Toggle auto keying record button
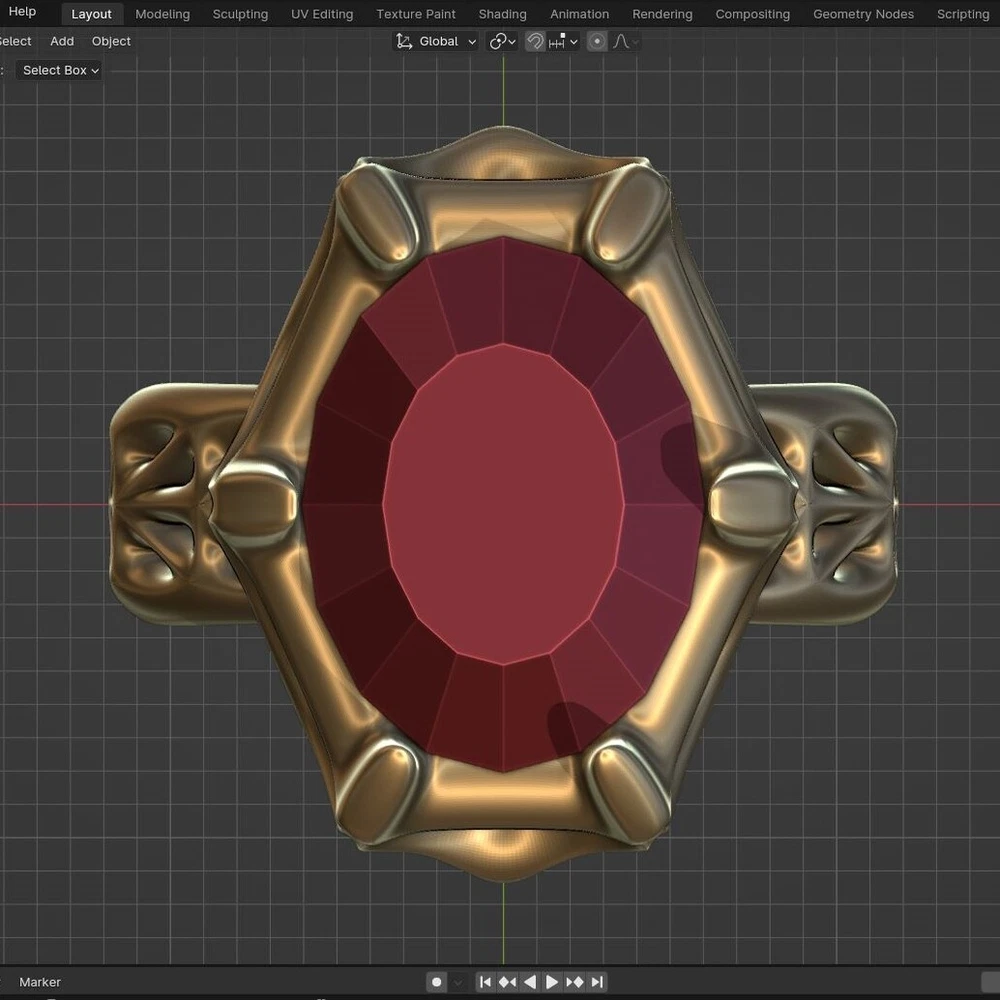 click(436, 982)
